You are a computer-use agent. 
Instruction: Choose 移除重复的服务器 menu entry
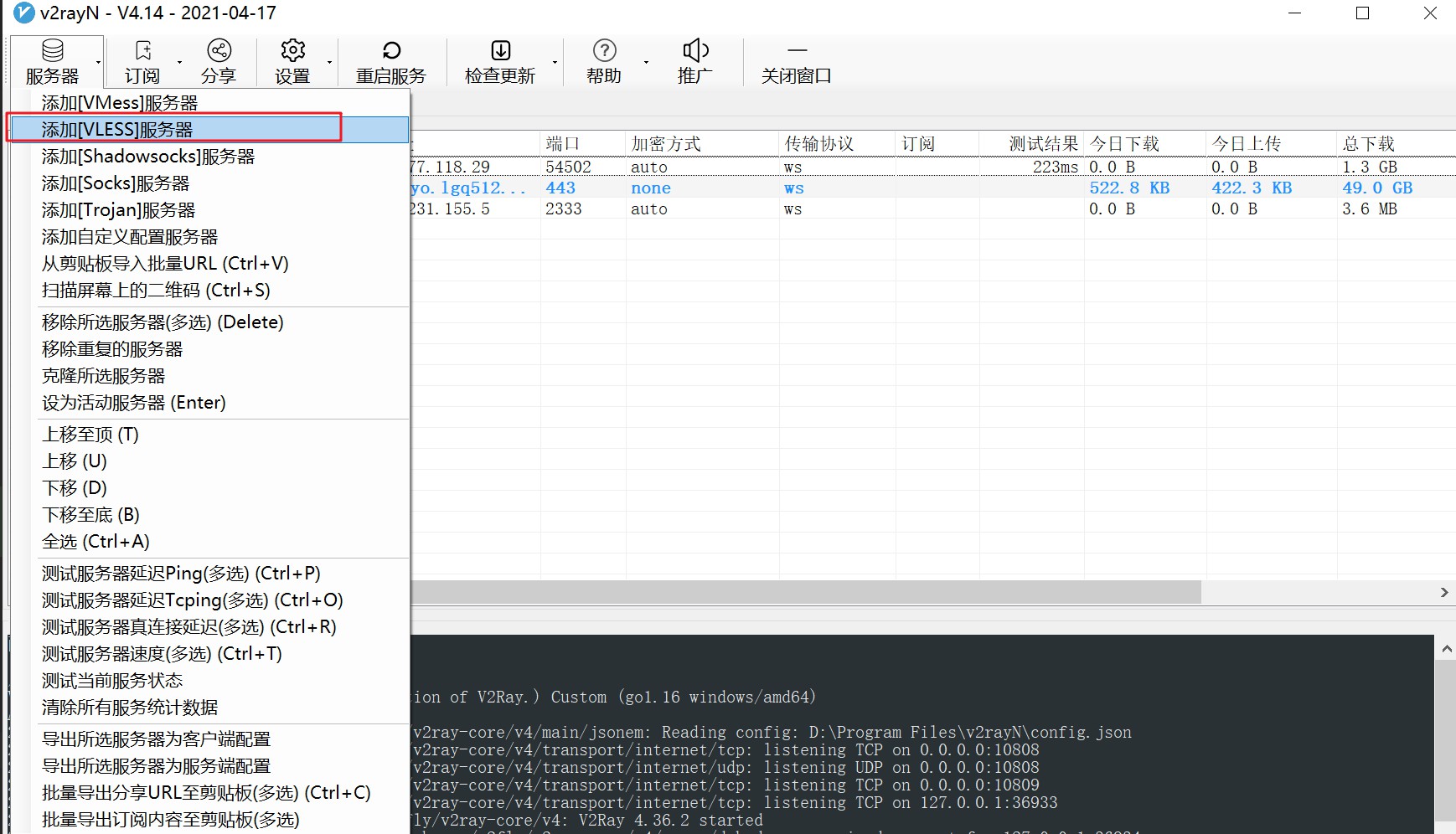pos(208,349)
